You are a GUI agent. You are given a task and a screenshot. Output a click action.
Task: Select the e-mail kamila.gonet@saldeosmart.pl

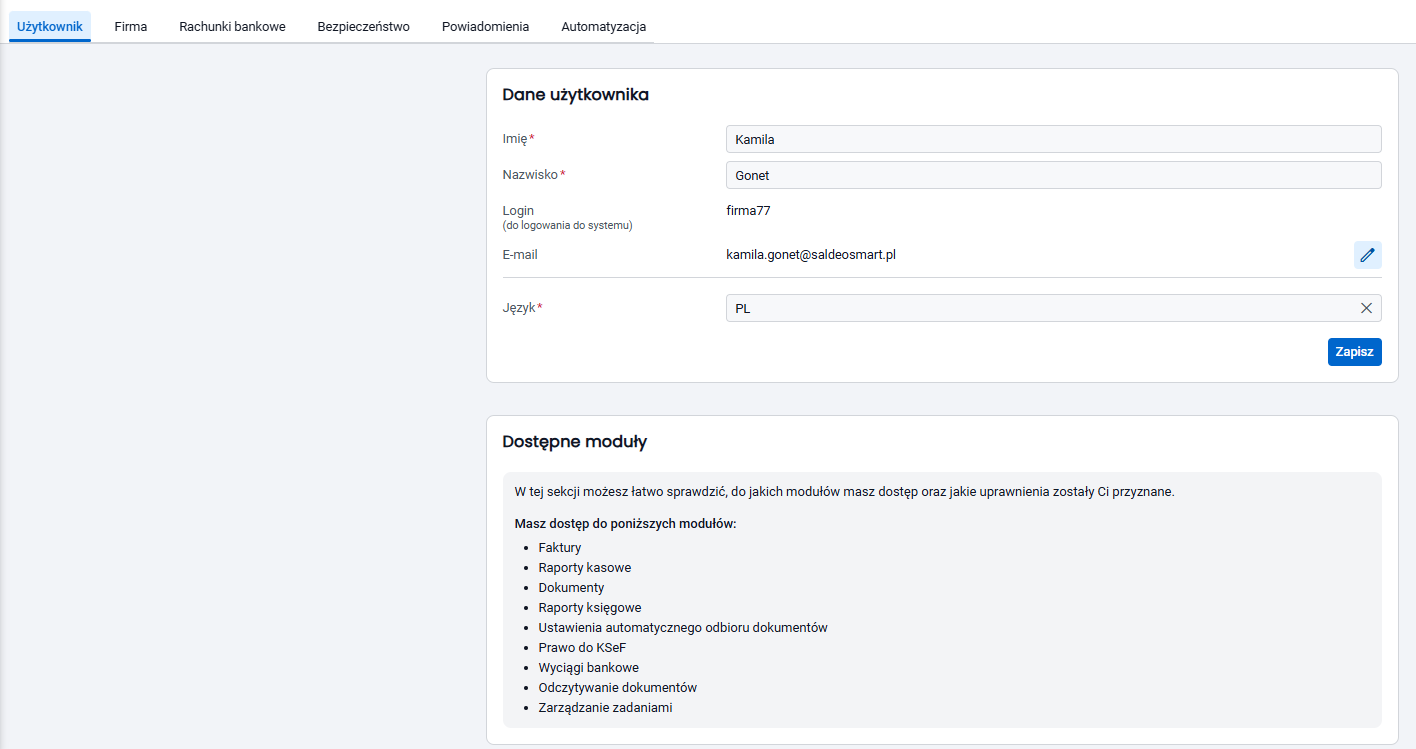pyautogui.click(x=811, y=255)
